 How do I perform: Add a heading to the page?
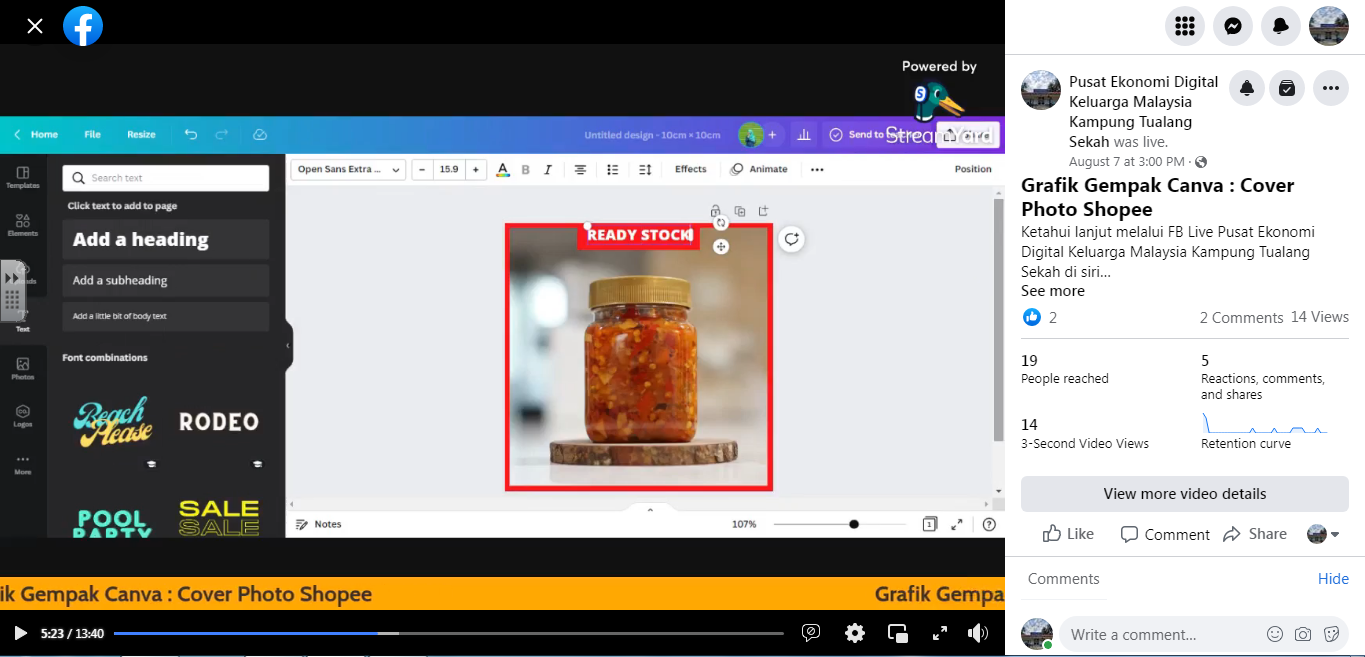click(x=165, y=240)
